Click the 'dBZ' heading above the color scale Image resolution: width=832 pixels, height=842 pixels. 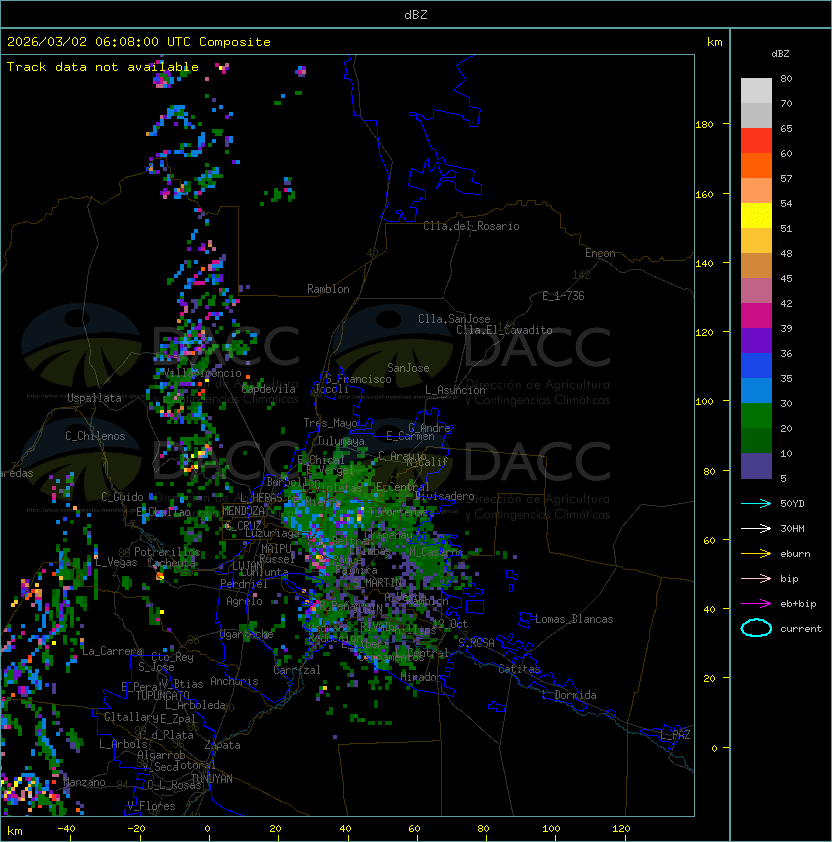[x=780, y=54]
